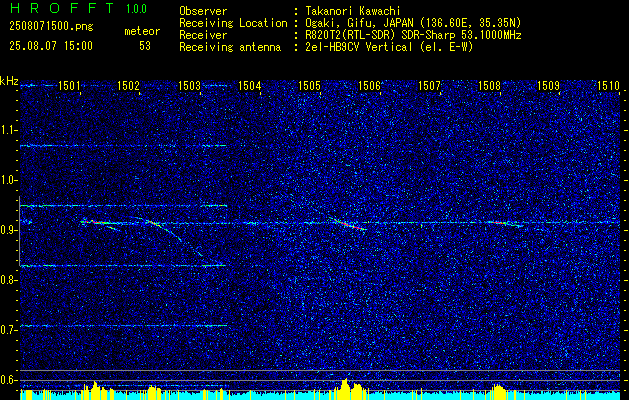629x400 pixels.
Task: Click the Observer field label
Action: click(203, 11)
